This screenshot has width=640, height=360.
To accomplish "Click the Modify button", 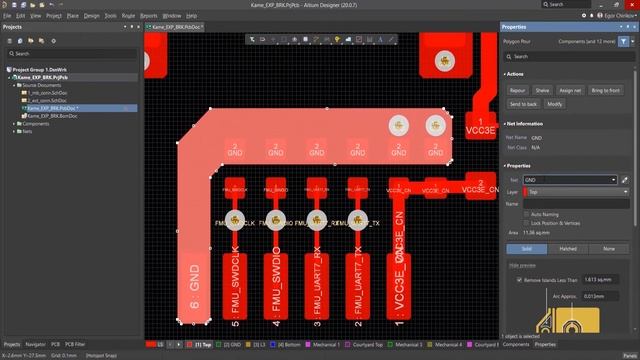I will (554, 104).
